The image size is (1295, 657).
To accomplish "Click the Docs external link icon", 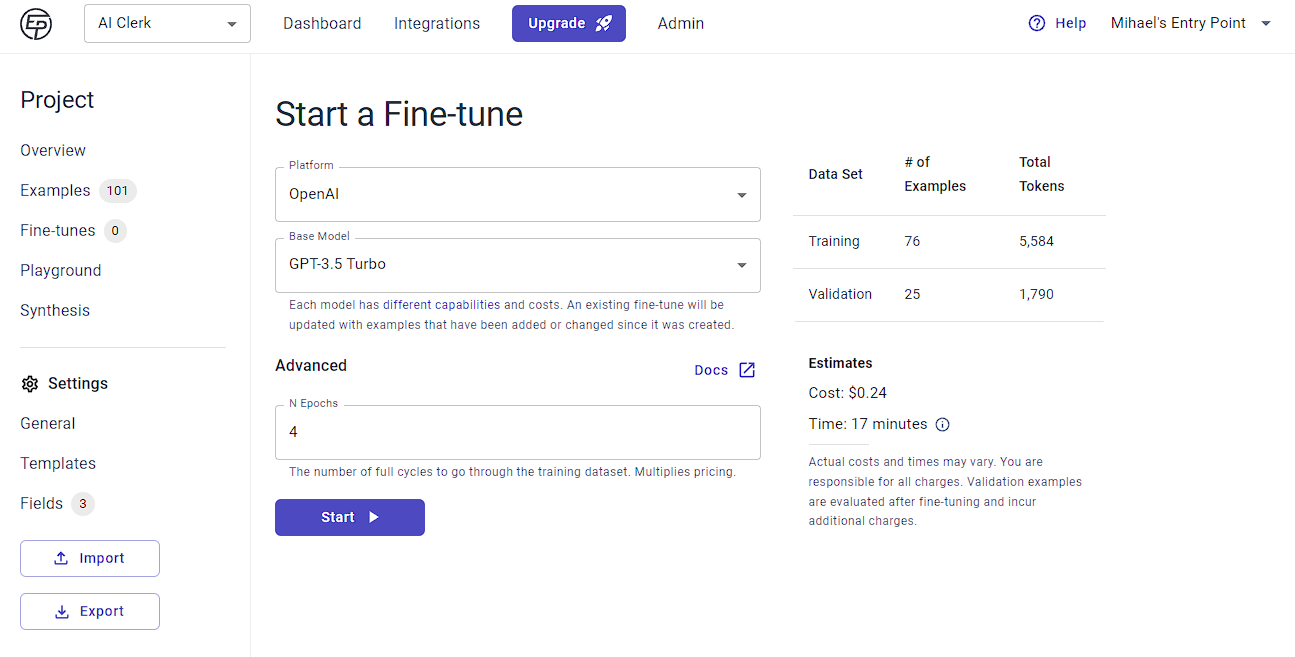I will (x=747, y=370).
